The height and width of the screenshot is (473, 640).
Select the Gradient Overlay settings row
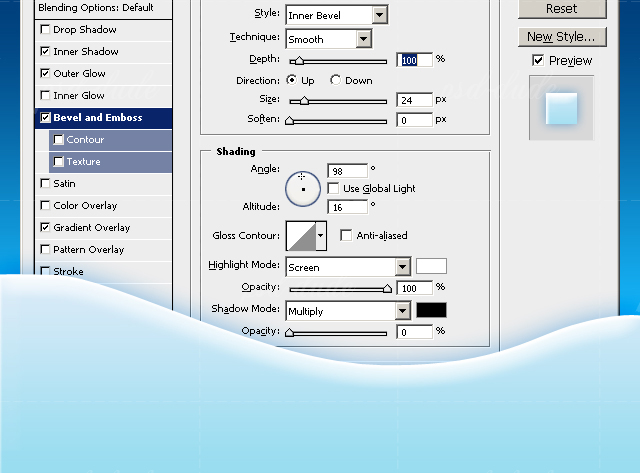[x=104, y=227]
